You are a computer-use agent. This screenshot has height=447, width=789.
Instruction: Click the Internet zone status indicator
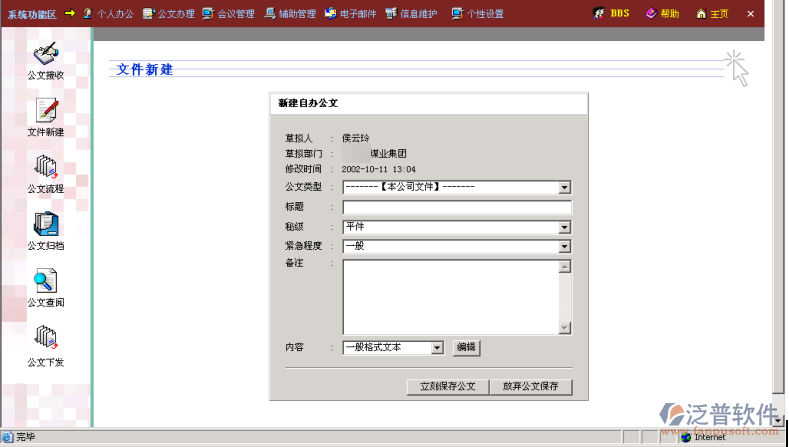(x=704, y=437)
